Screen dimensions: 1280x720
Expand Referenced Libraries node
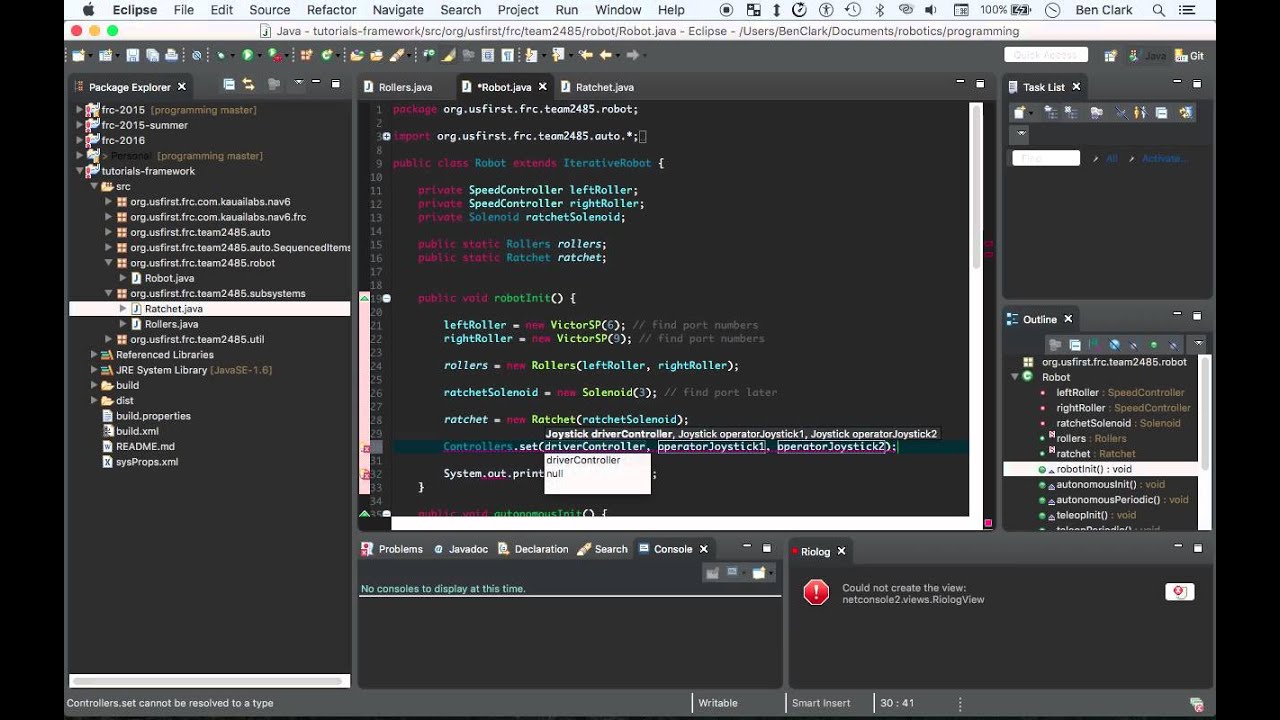(95, 354)
